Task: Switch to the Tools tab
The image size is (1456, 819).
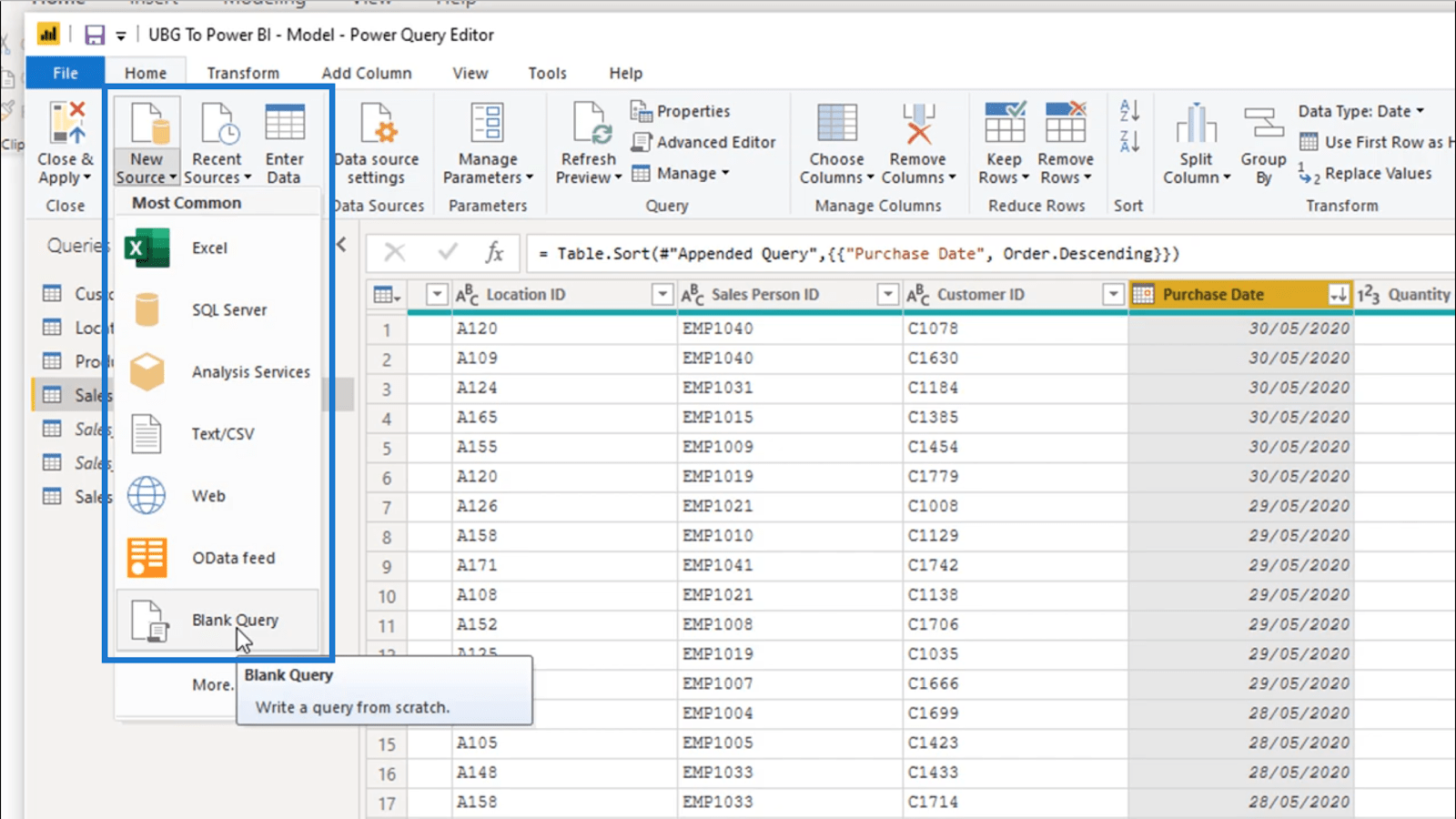Action: (548, 73)
